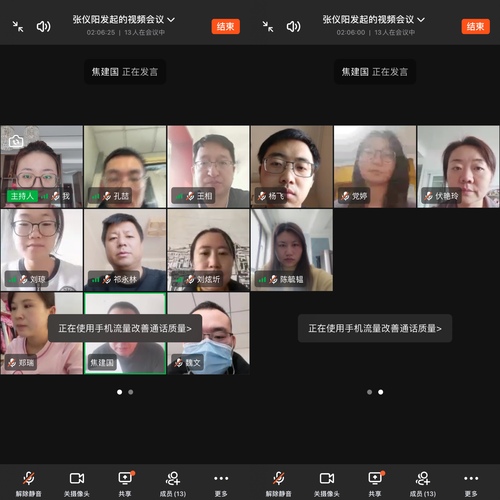The width and height of the screenshot is (500, 500).
Task: Select 伏艳玲 video tile
Action: point(458,167)
